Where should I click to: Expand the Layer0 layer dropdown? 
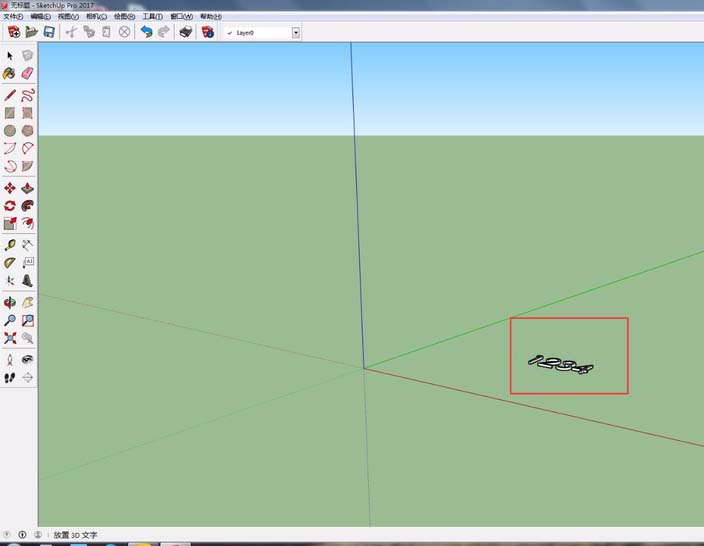click(x=295, y=33)
